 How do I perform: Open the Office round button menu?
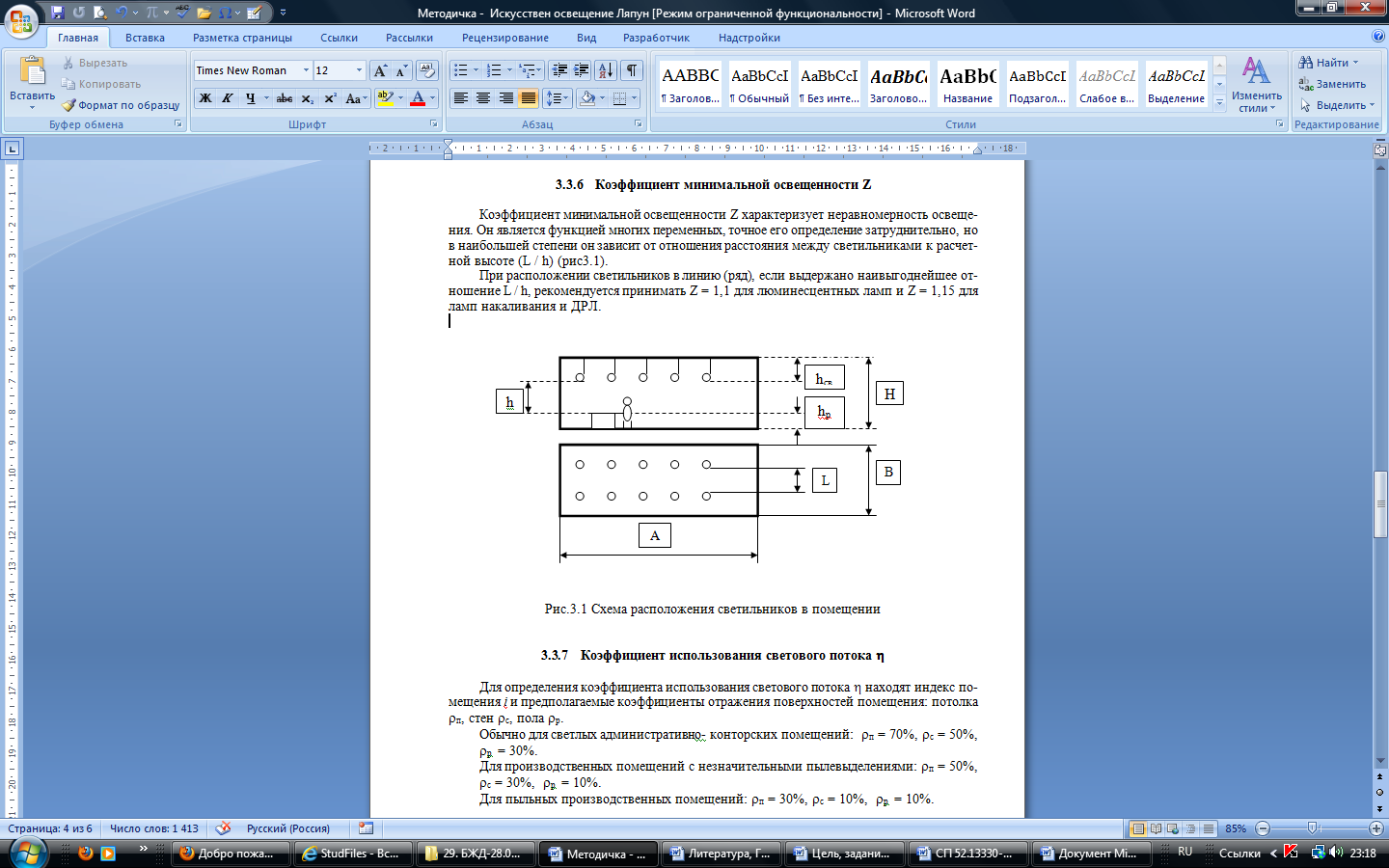point(21,19)
